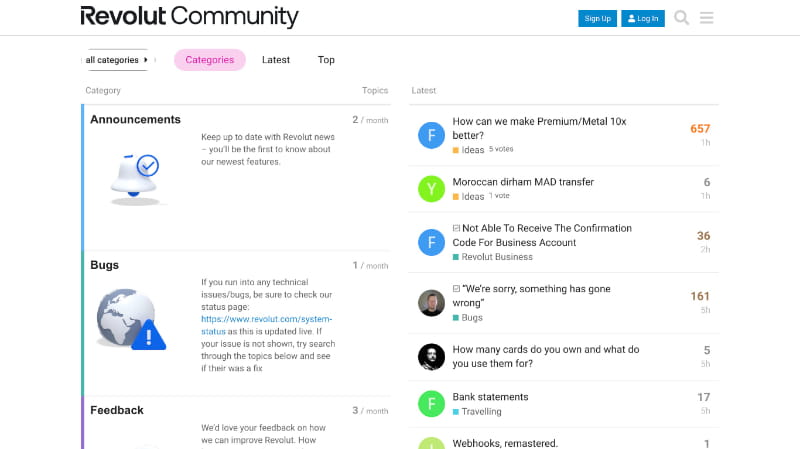Open the Feedback category heading
This screenshot has height=449, width=800.
coord(117,410)
